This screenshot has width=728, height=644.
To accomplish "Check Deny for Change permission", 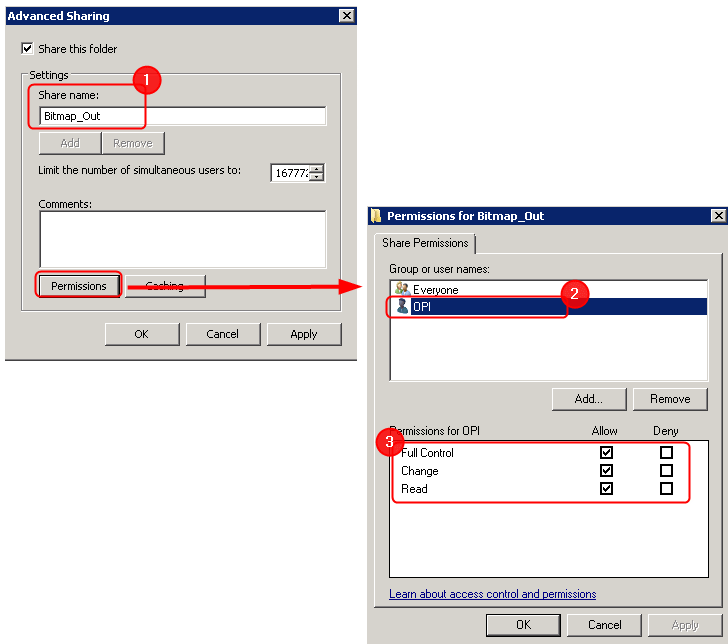I will 666,471.
